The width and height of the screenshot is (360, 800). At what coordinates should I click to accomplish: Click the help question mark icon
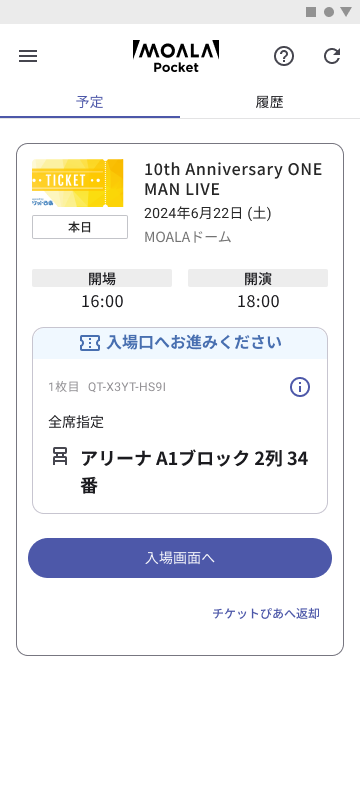[284, 56]
